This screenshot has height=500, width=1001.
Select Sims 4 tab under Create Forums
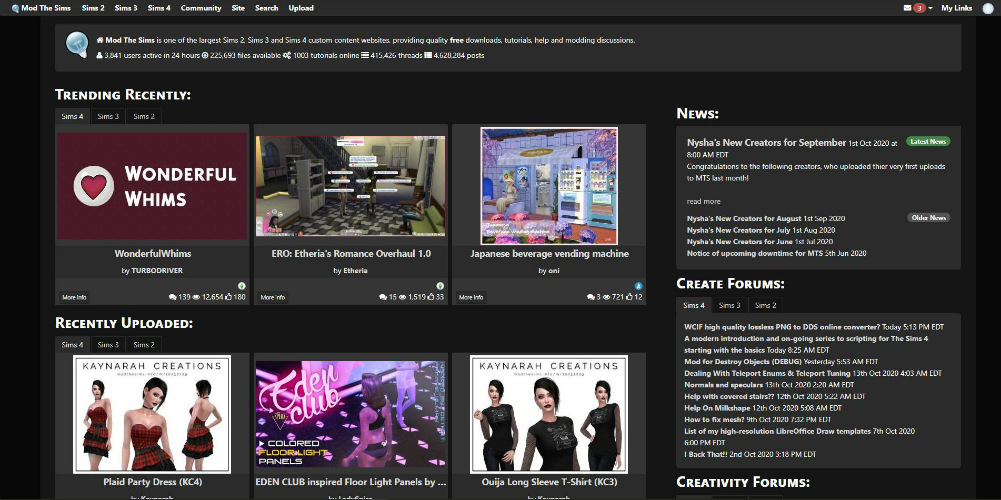pyautogui.click(x=694, y=305)
